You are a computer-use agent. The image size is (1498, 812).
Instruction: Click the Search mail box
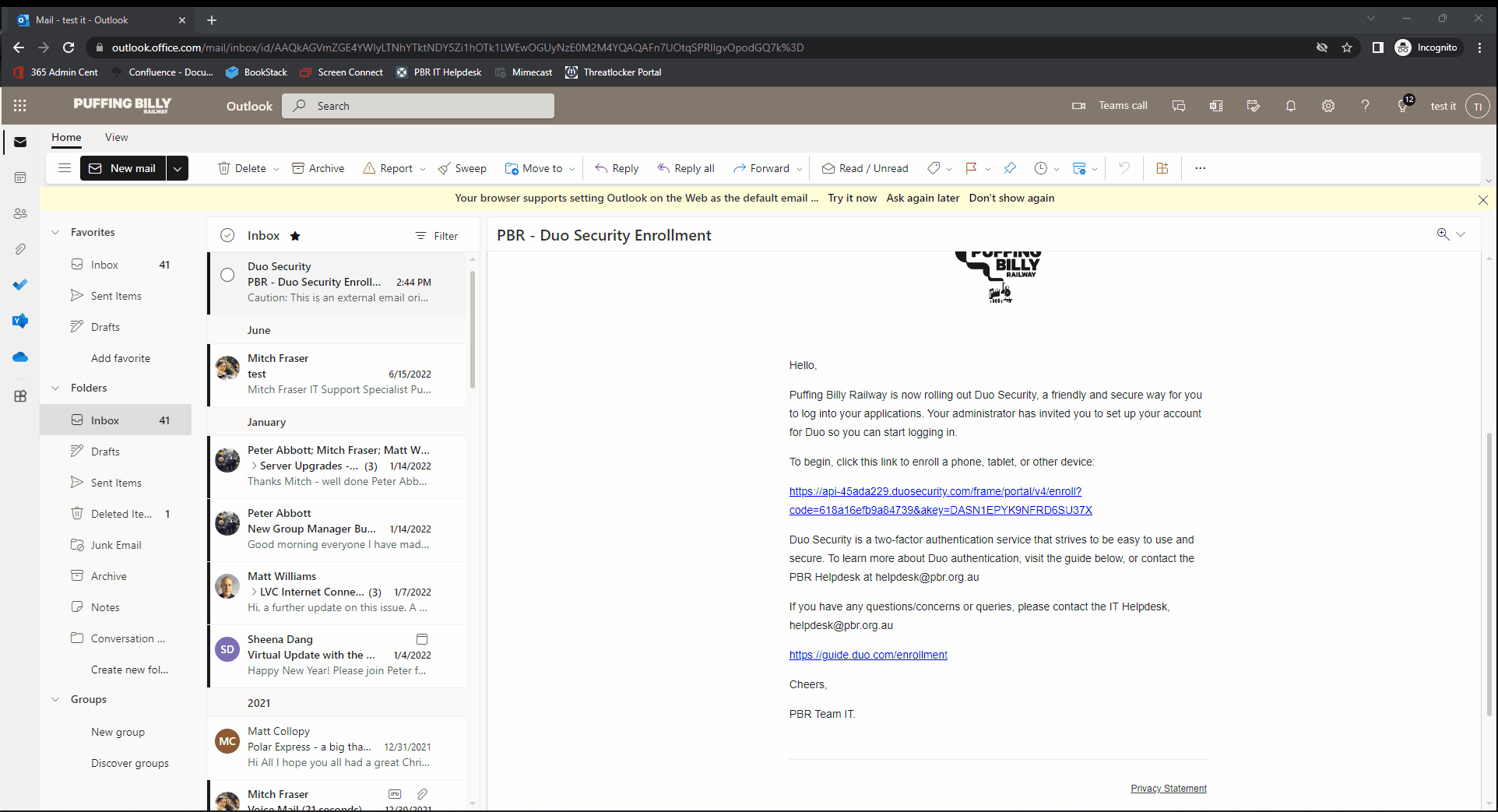tap(418, 106)
